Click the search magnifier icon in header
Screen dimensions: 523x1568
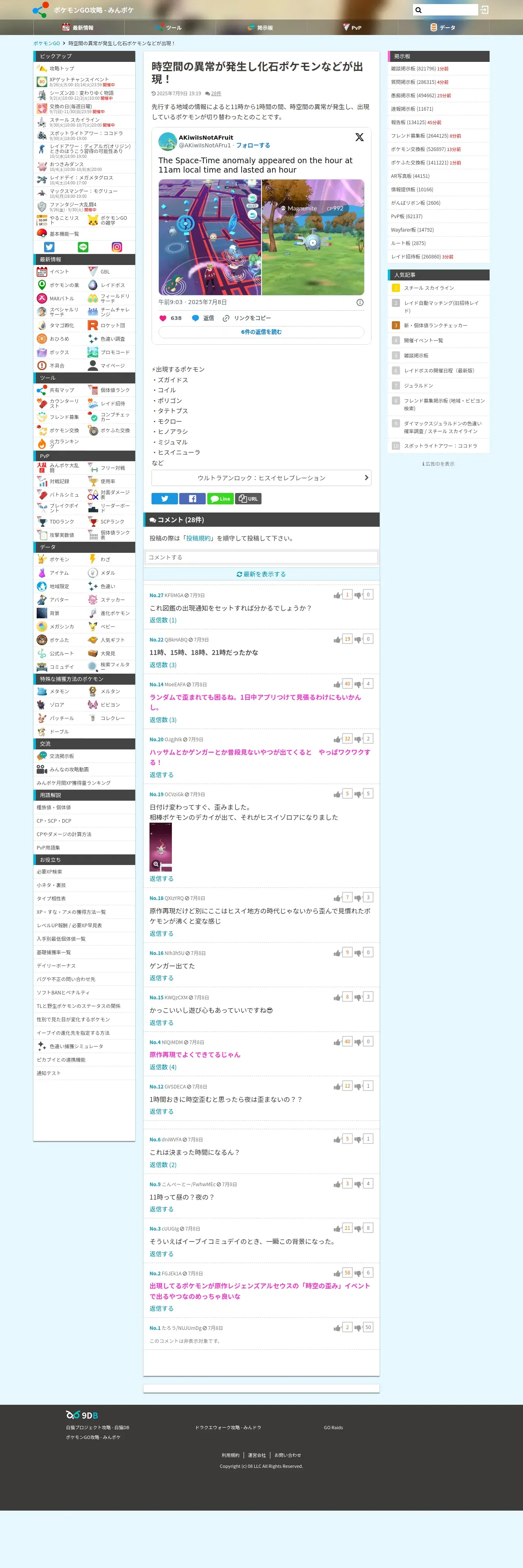(418, 10)
